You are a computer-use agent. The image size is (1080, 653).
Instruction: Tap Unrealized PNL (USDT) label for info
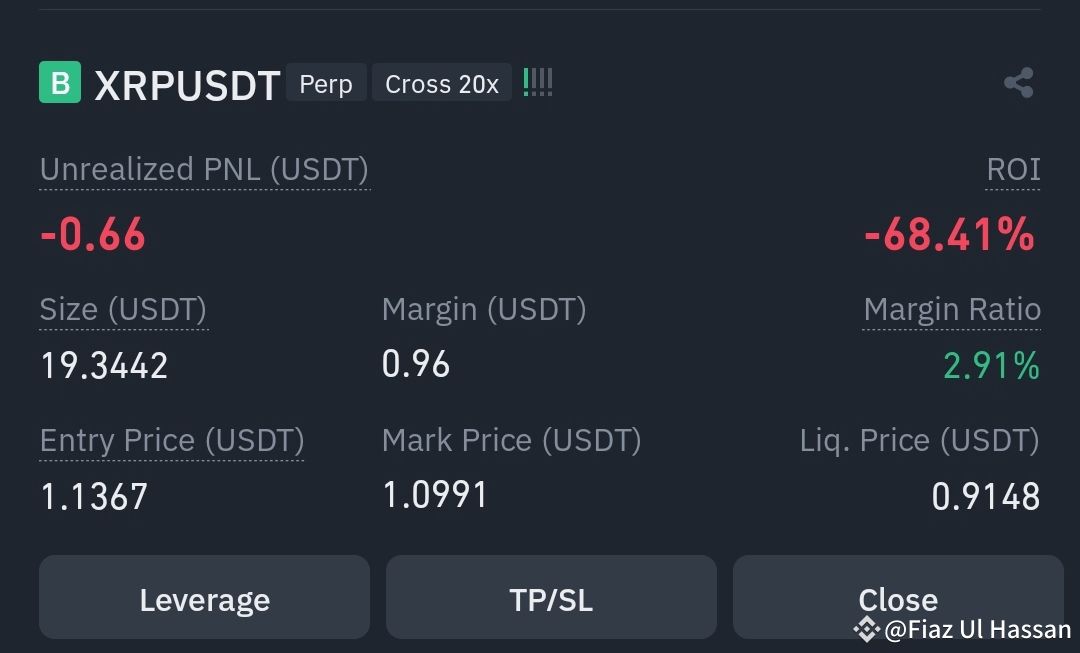(205, 170)
